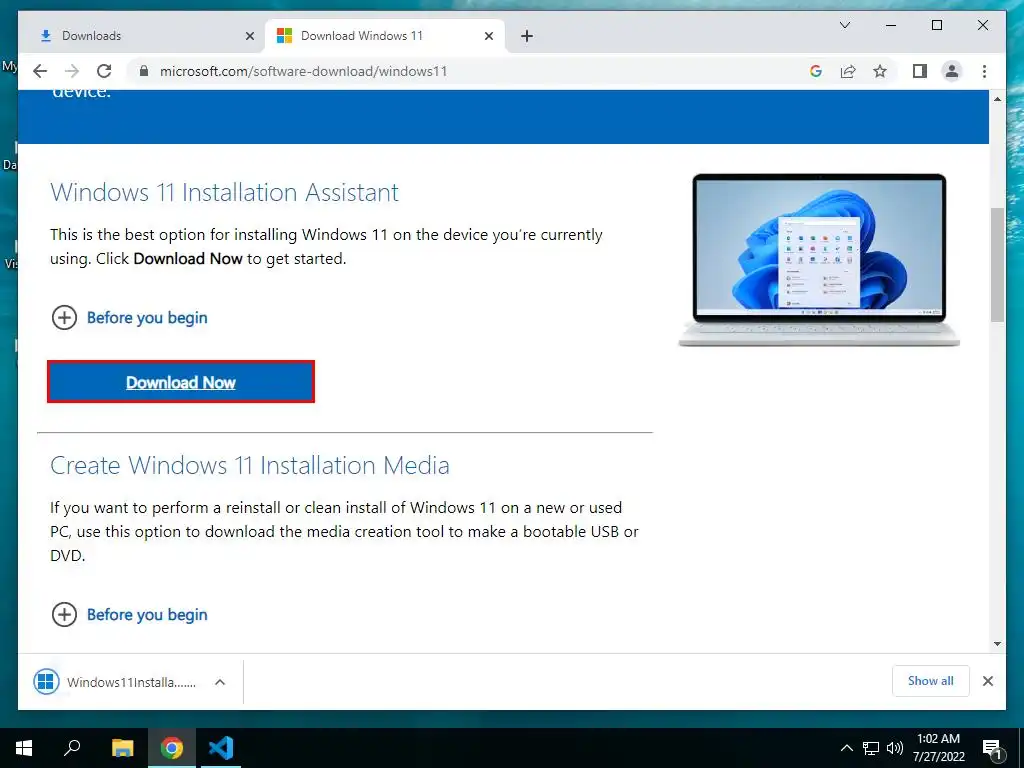Open the Chrome profile avatar
1024x768 pixels.
pyautogui.click(x=952, y=71)
